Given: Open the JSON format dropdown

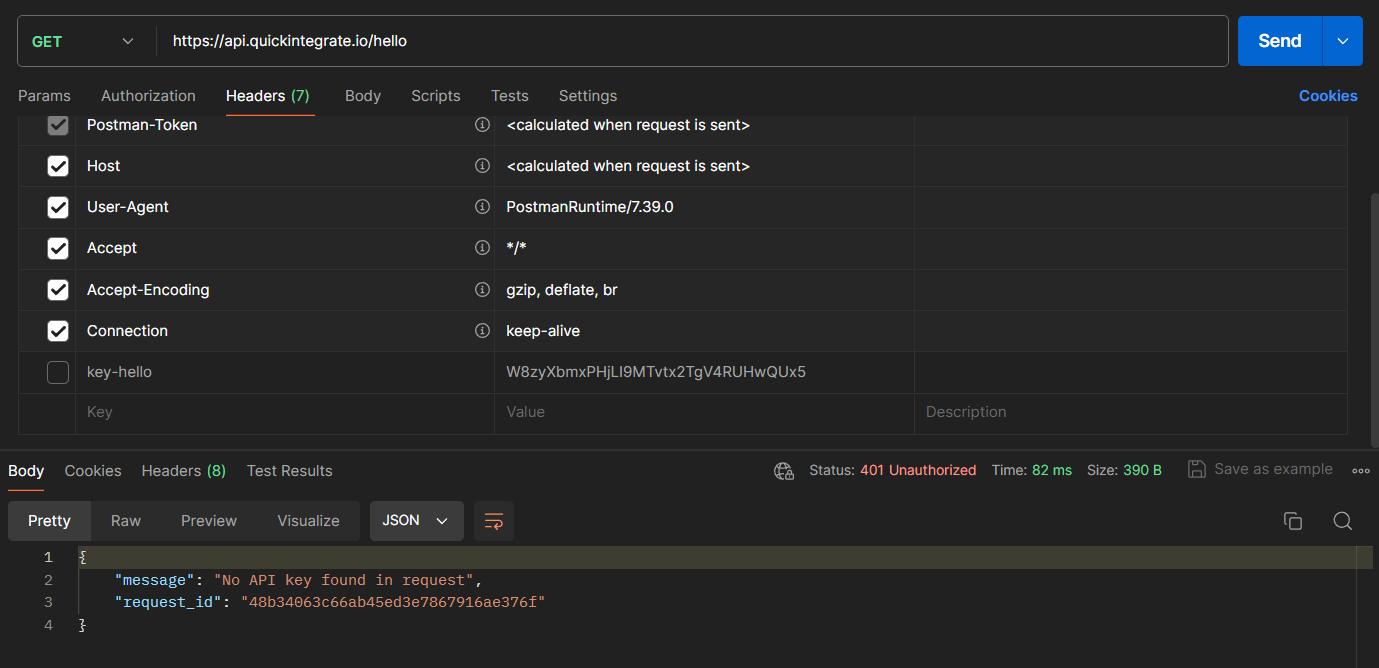Looking at the screenshot, I should coord(417,521).
